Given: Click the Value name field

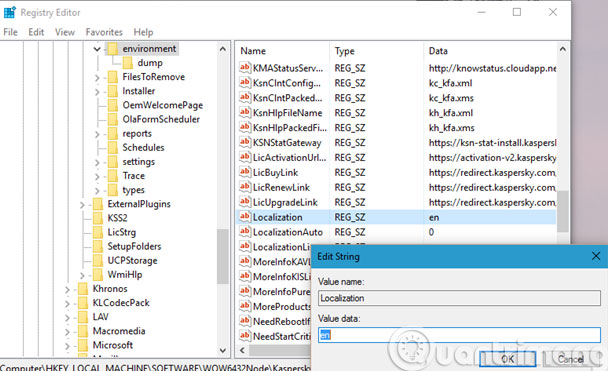Looking at the screenshot, I should 459,298.
